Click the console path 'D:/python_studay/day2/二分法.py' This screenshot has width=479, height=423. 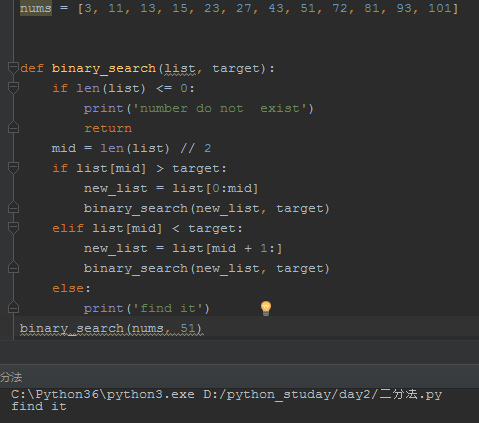click(323, 395)
